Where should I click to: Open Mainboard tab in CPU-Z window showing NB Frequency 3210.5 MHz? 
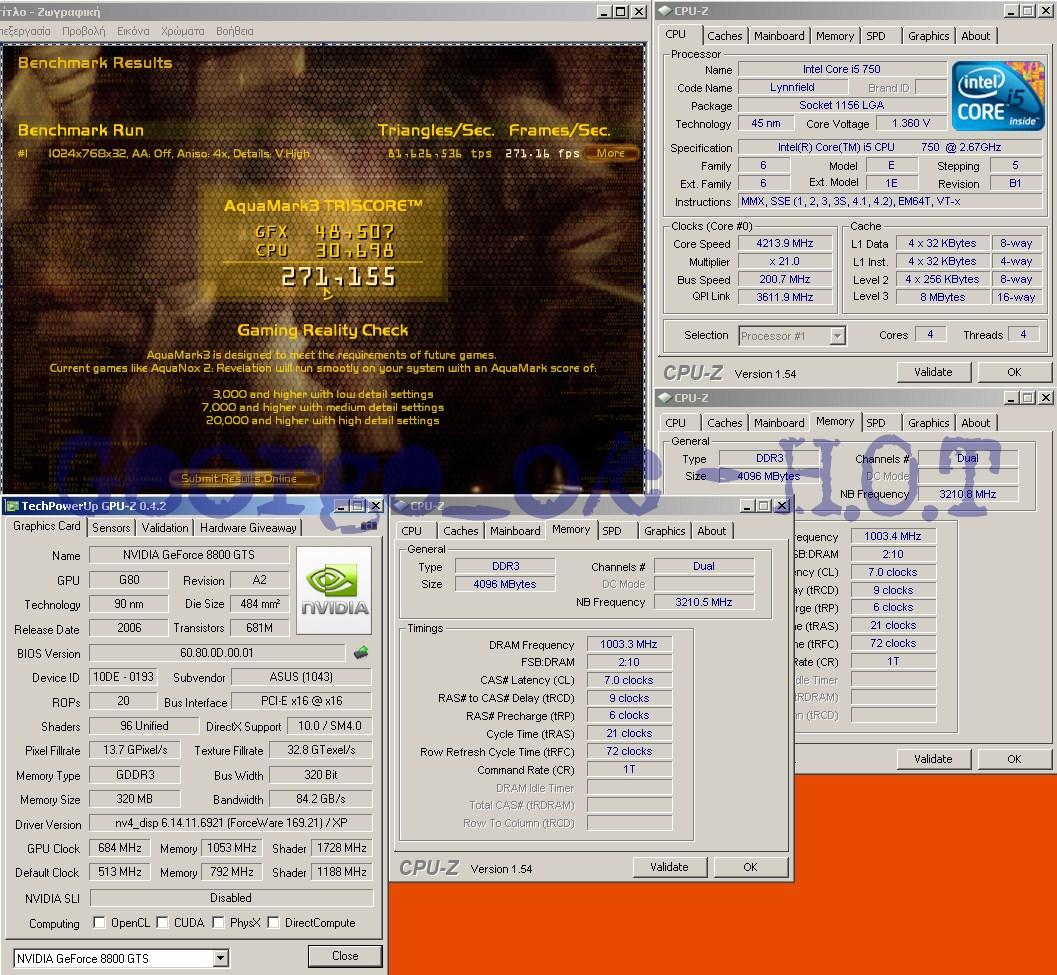click(x=515, y=531)
